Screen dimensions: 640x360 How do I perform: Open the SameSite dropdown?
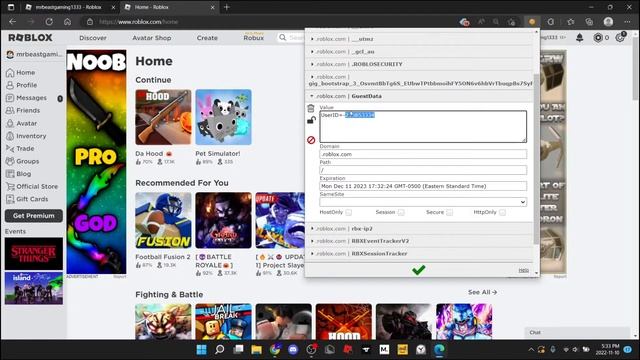tap(423, 202)
